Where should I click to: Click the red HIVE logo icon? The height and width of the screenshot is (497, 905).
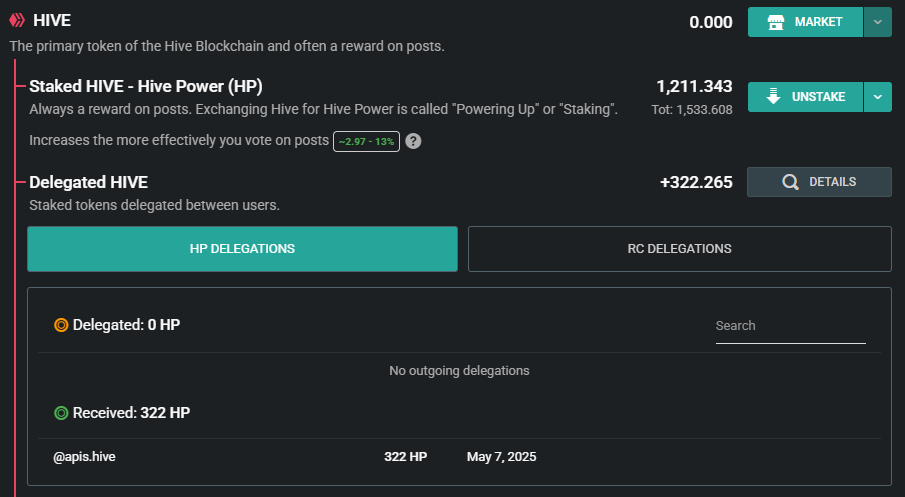coord(17,20)
